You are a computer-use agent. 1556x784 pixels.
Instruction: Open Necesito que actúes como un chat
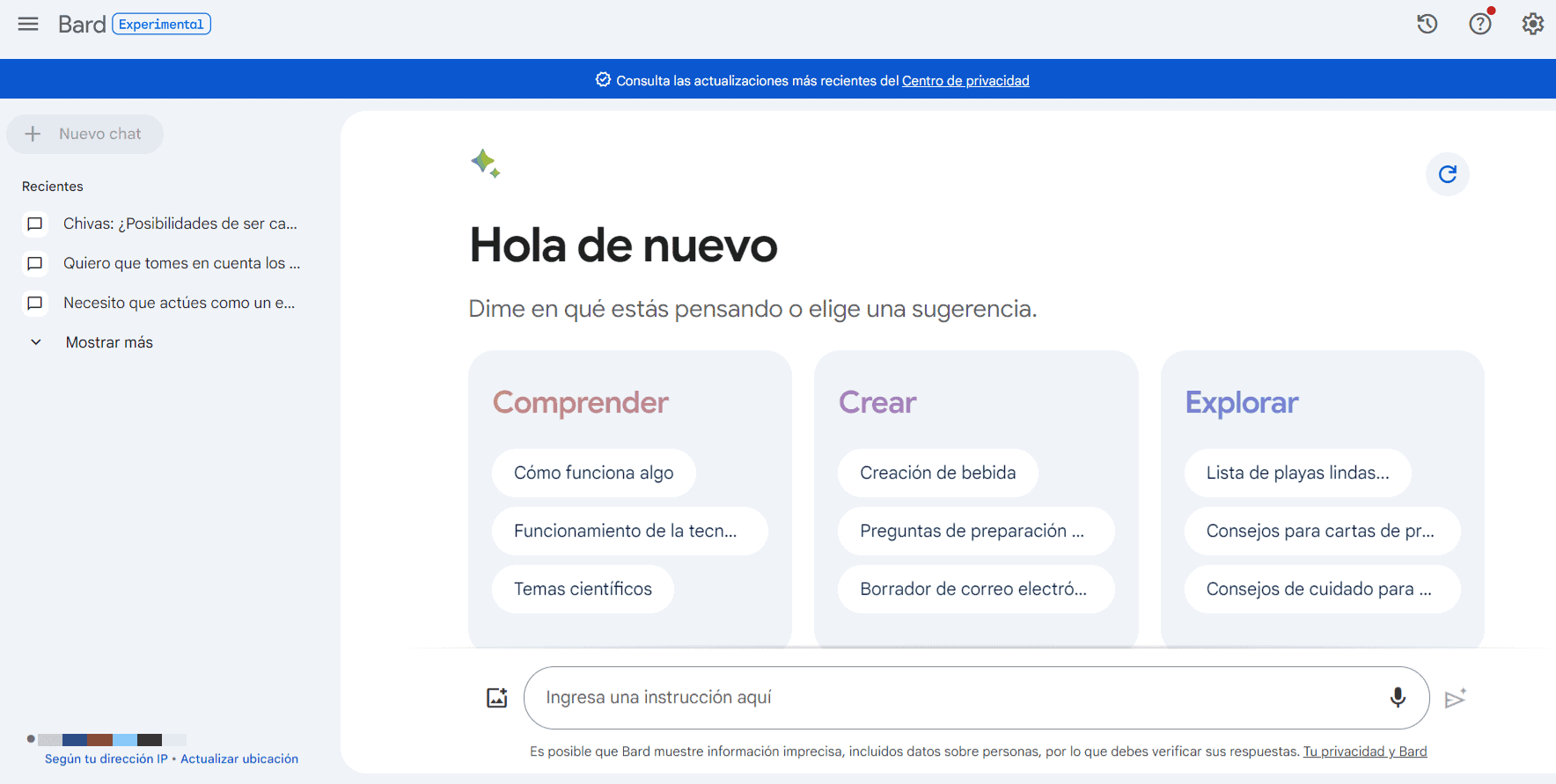180,303
